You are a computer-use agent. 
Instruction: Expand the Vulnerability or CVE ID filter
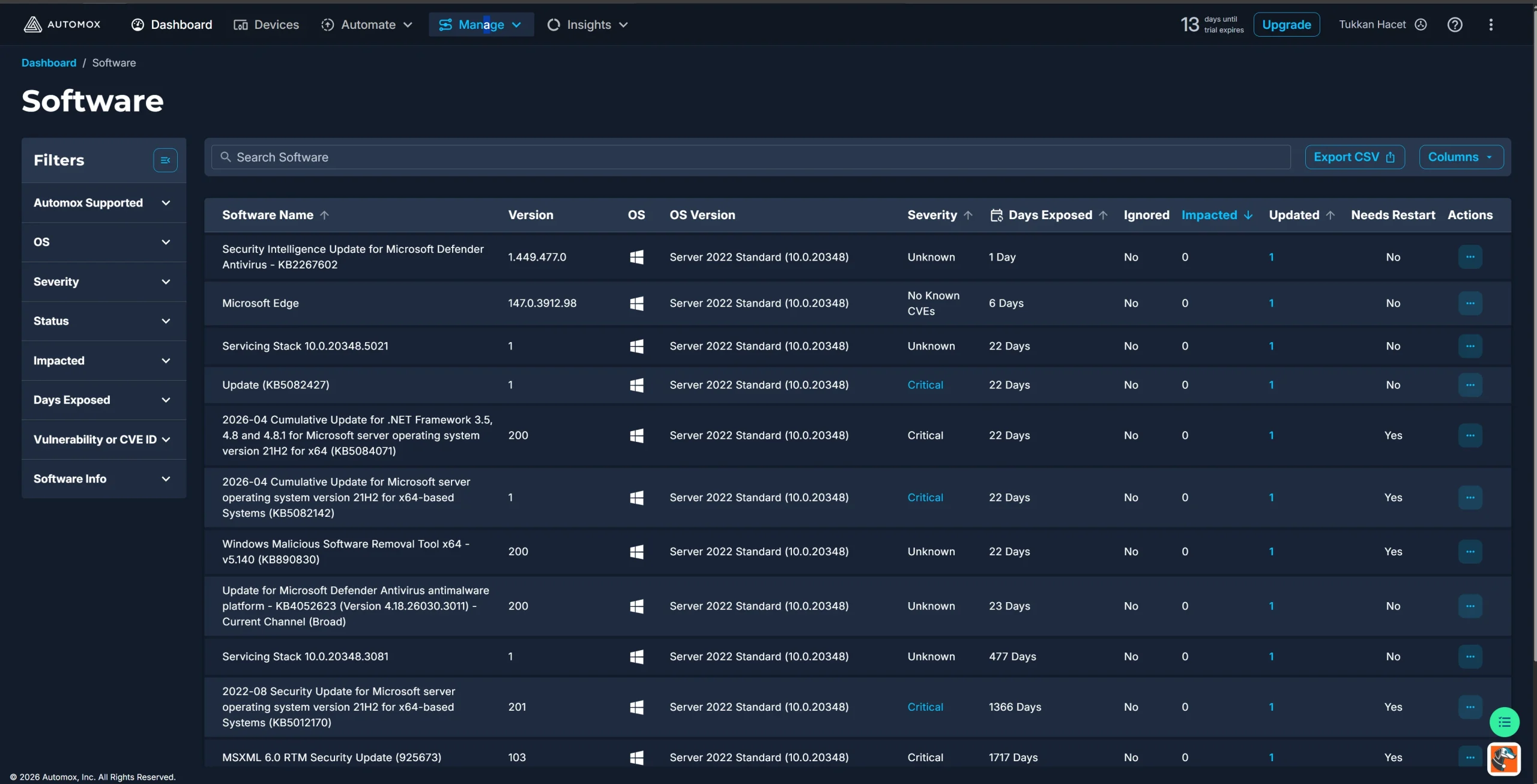104,439
